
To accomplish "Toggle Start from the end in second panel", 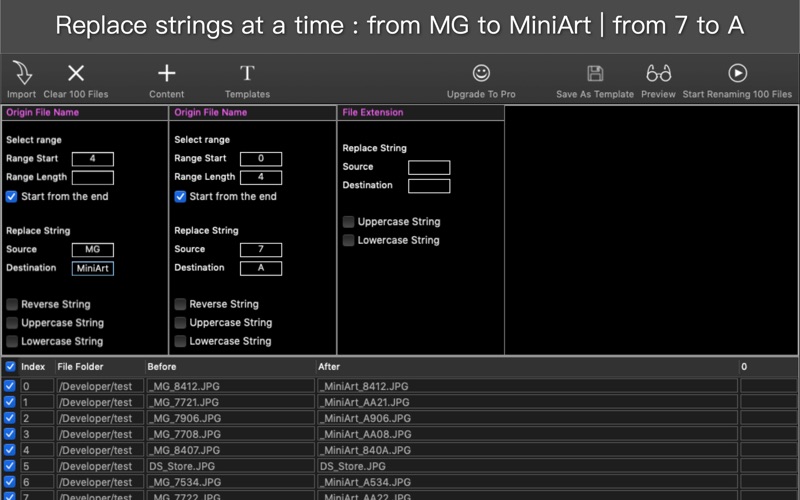I will coord(180,196).
